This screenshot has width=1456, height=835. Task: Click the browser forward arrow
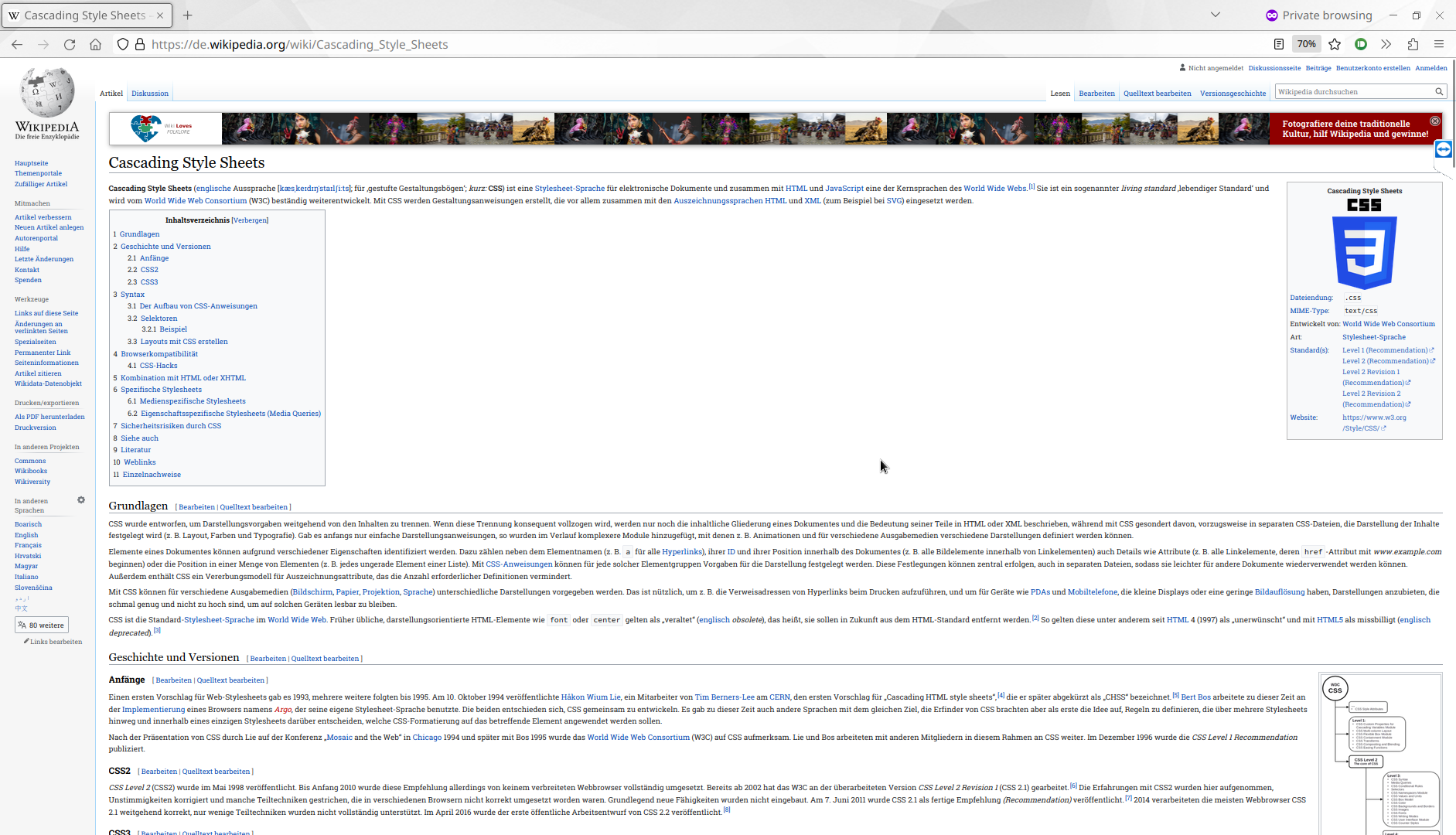43,44
